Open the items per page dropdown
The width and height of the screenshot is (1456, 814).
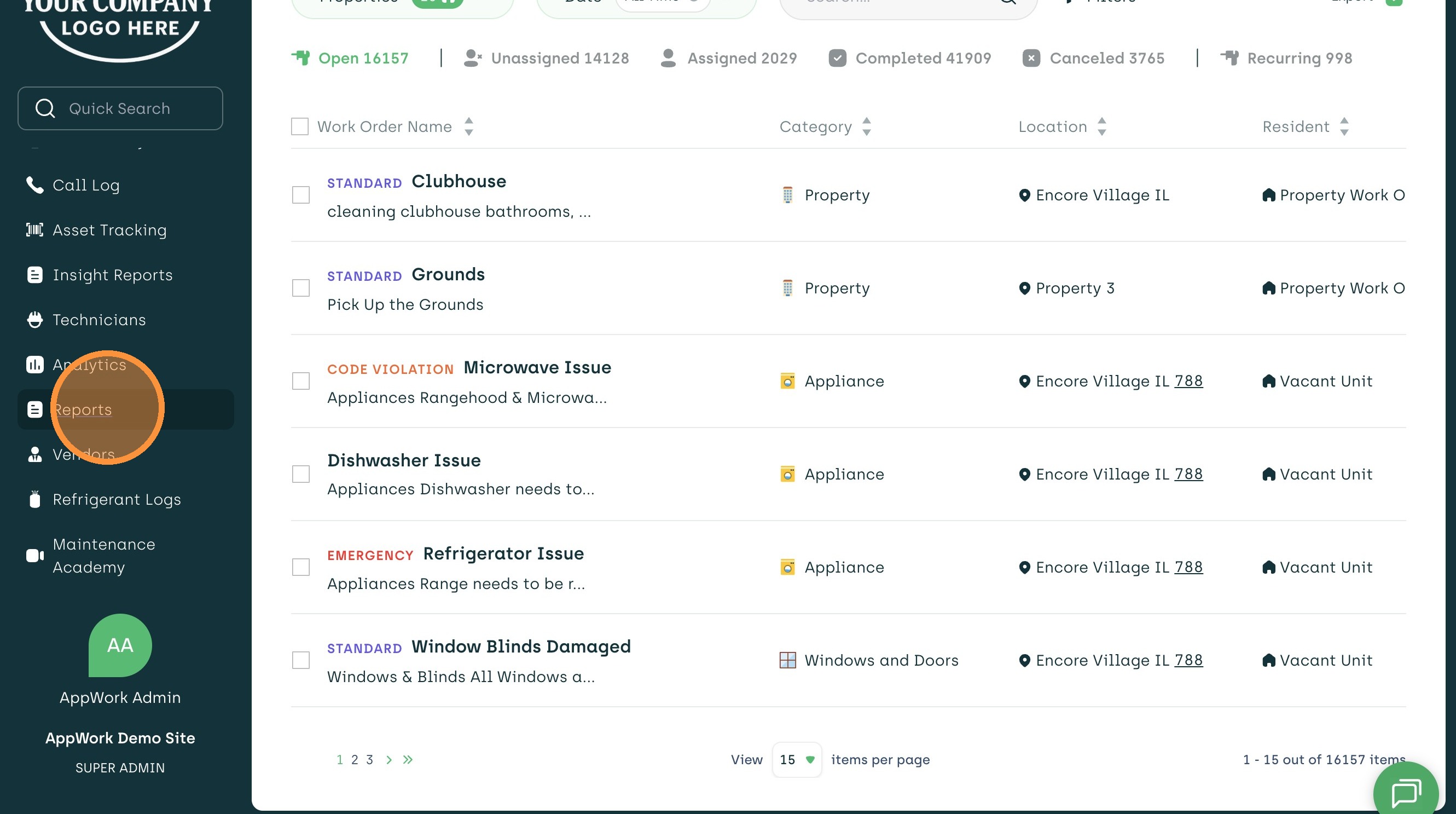(x=796, y=760)
